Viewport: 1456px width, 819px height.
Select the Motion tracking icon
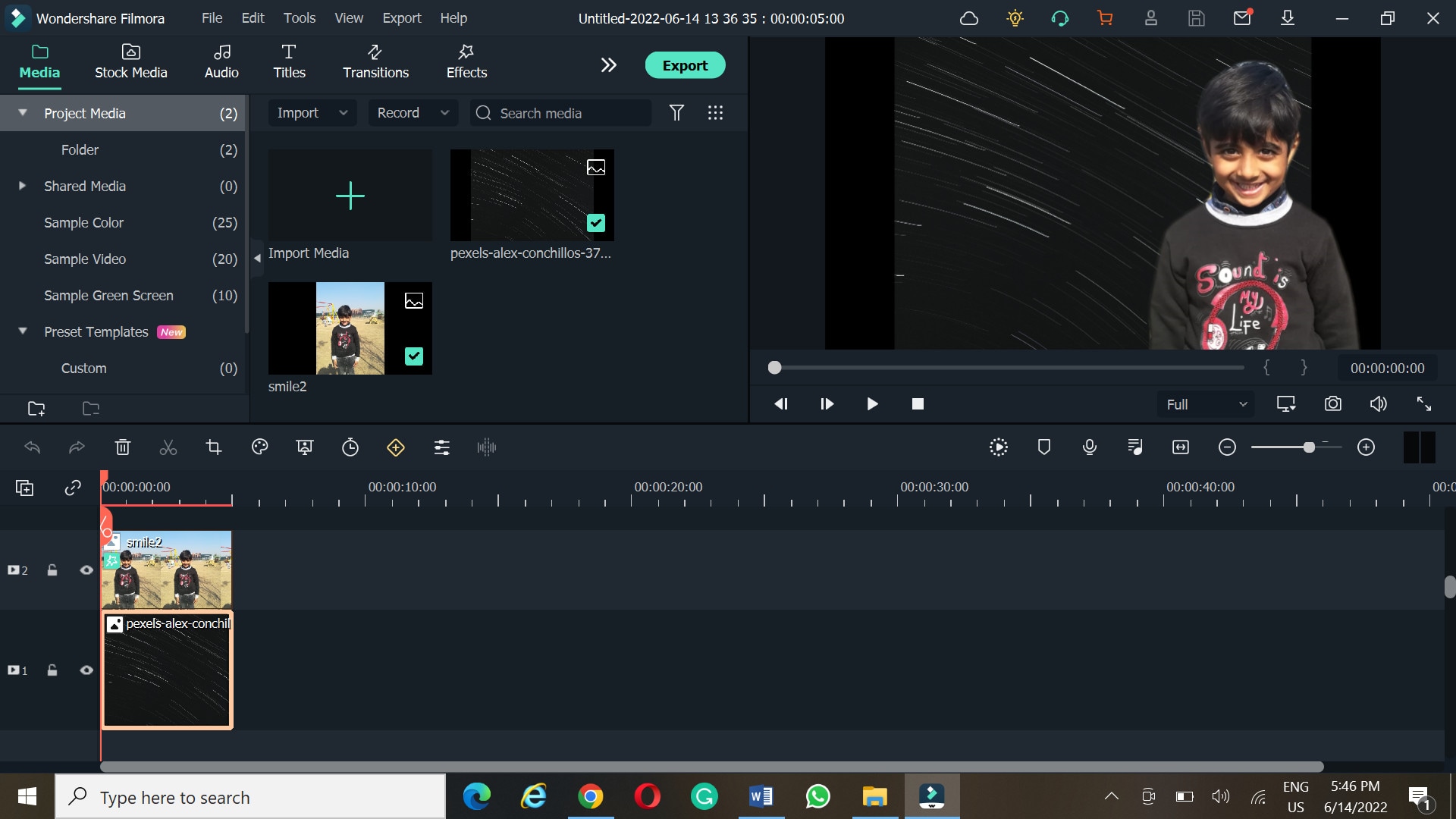click(997, 447)
